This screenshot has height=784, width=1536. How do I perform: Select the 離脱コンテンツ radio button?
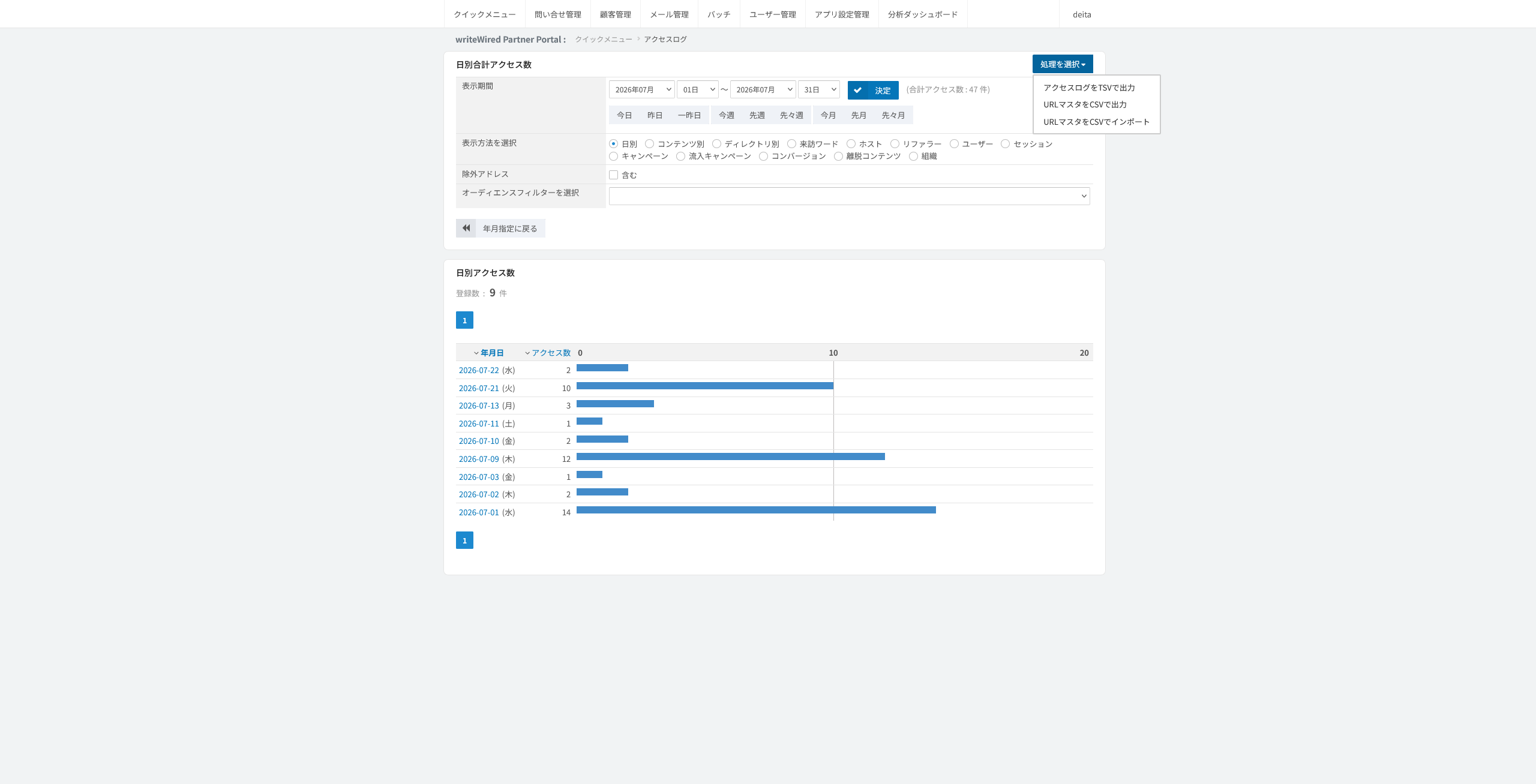click(838, 157)
